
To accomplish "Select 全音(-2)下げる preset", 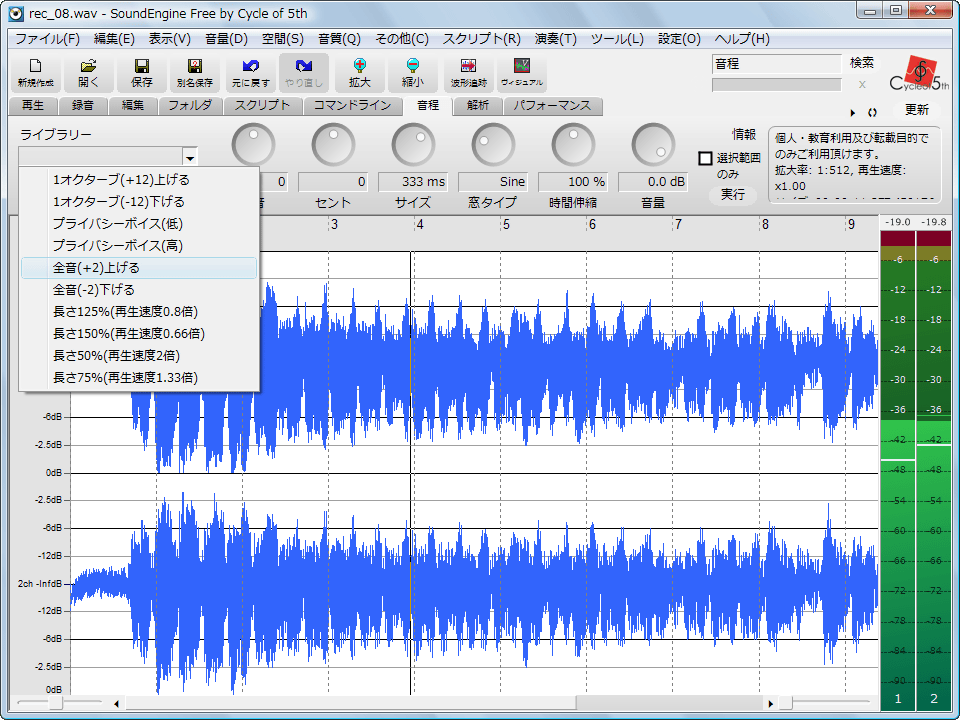I will [138, 290].
